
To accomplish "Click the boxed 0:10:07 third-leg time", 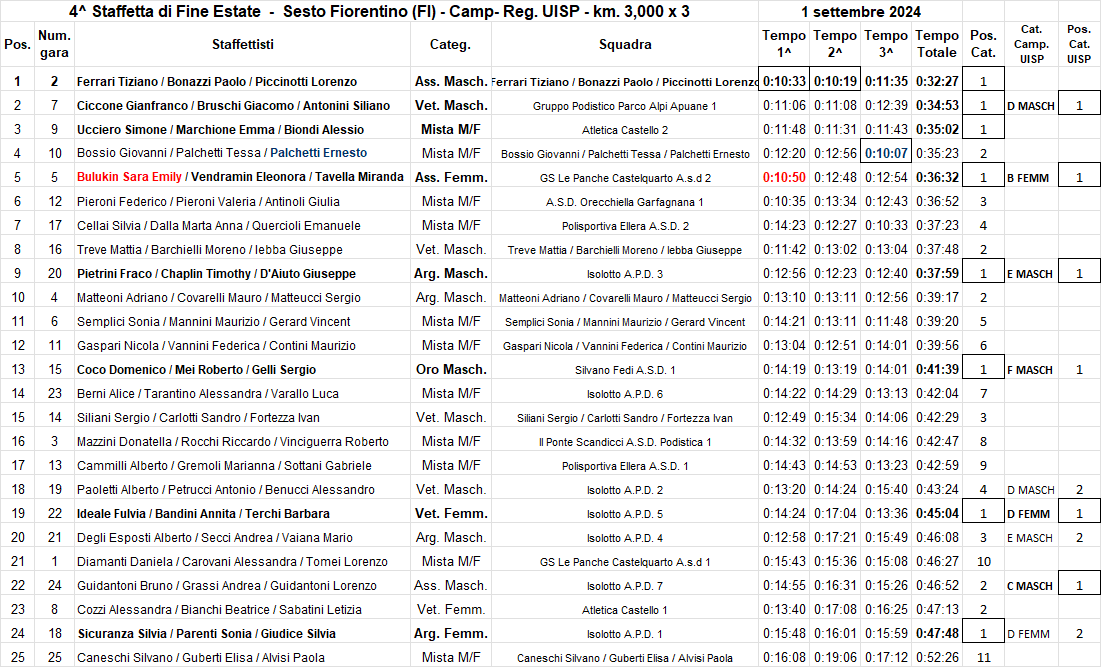I will click(886, 153).
